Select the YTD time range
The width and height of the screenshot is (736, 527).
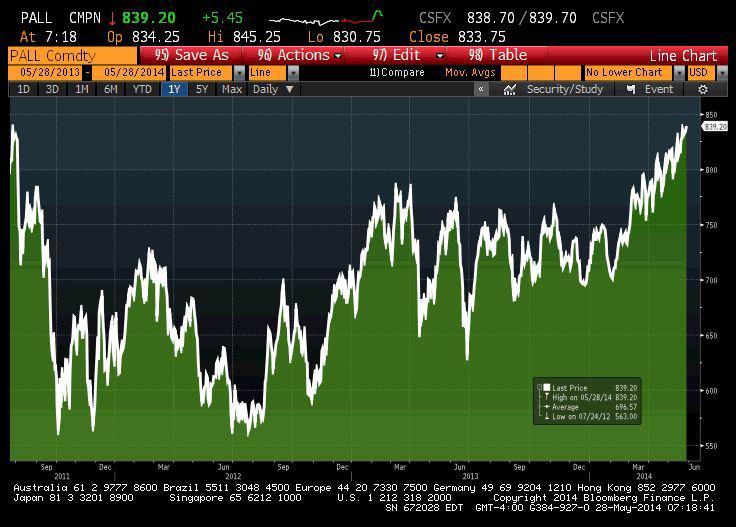(142, 89)
